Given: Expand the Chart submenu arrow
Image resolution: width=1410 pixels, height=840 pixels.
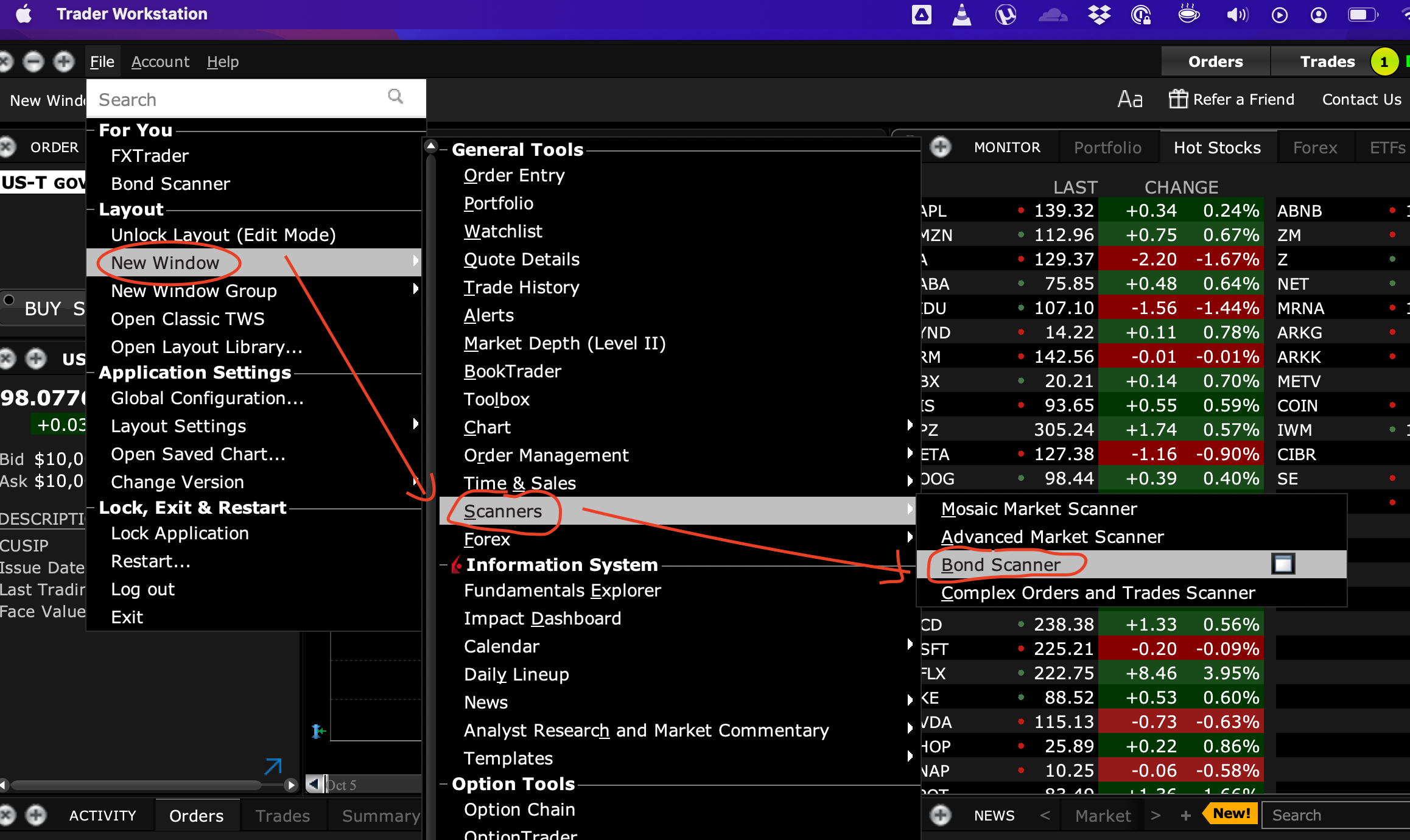Looking at the screenshot, I should pos(905,427).
